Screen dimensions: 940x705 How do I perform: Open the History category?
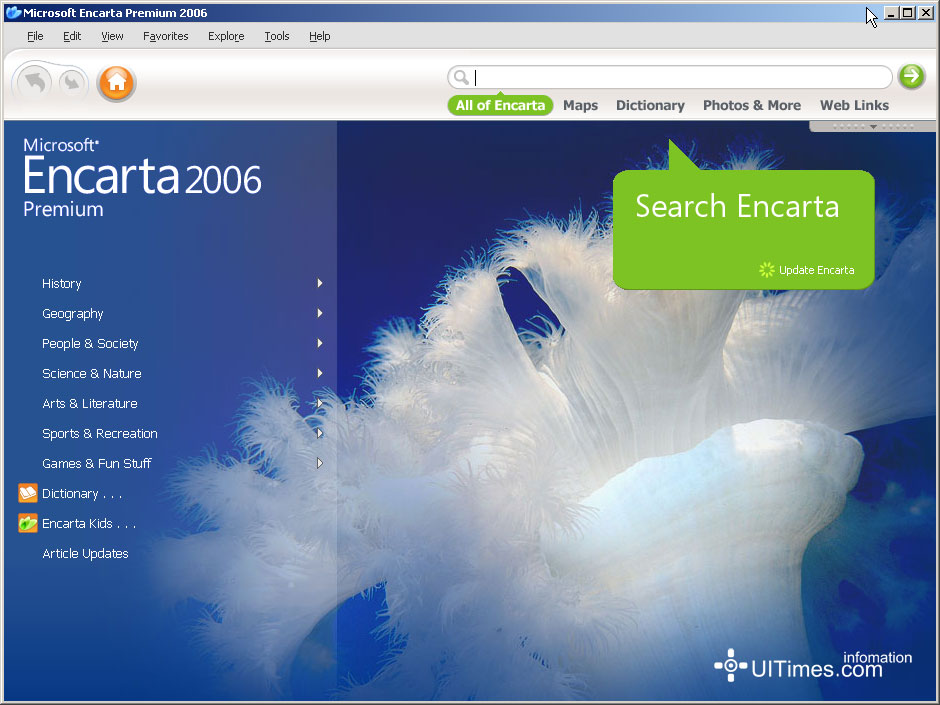click(62, 284)
